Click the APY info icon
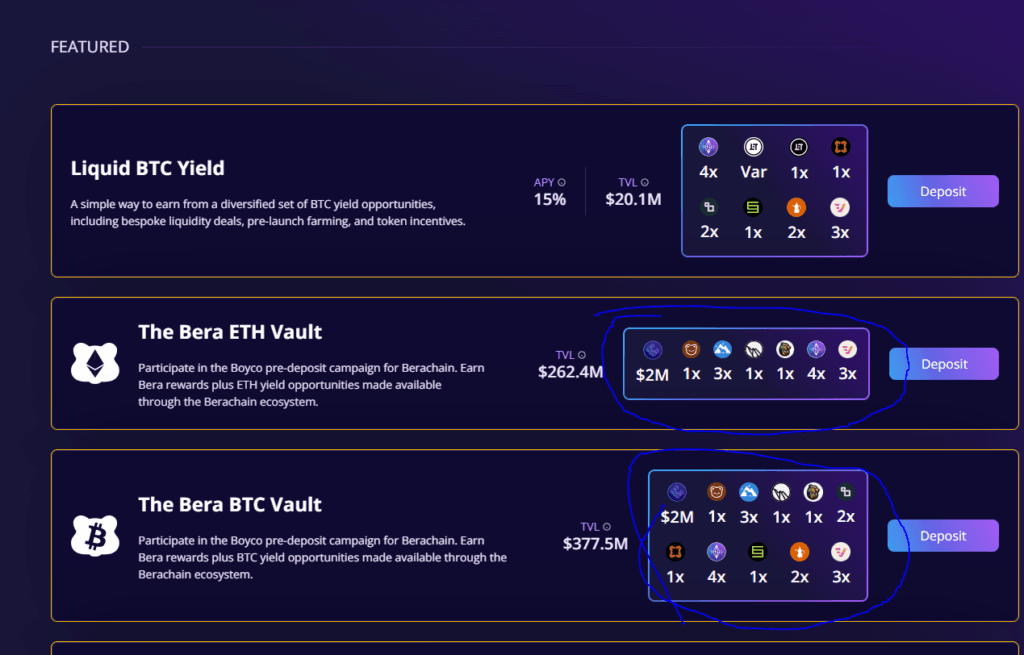 pyautogui.click(x=562, y=182)
